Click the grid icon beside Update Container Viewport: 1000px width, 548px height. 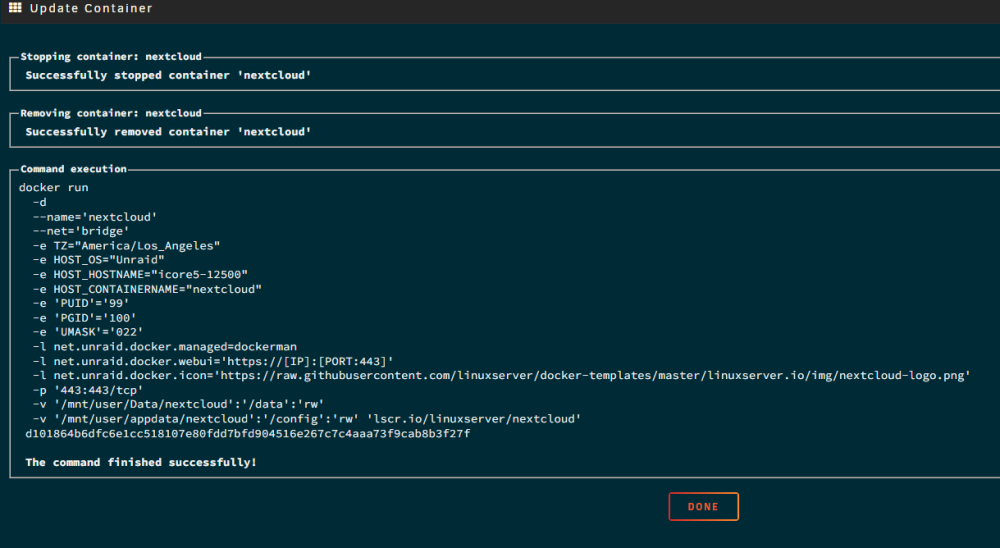click(x=15, y=8)
